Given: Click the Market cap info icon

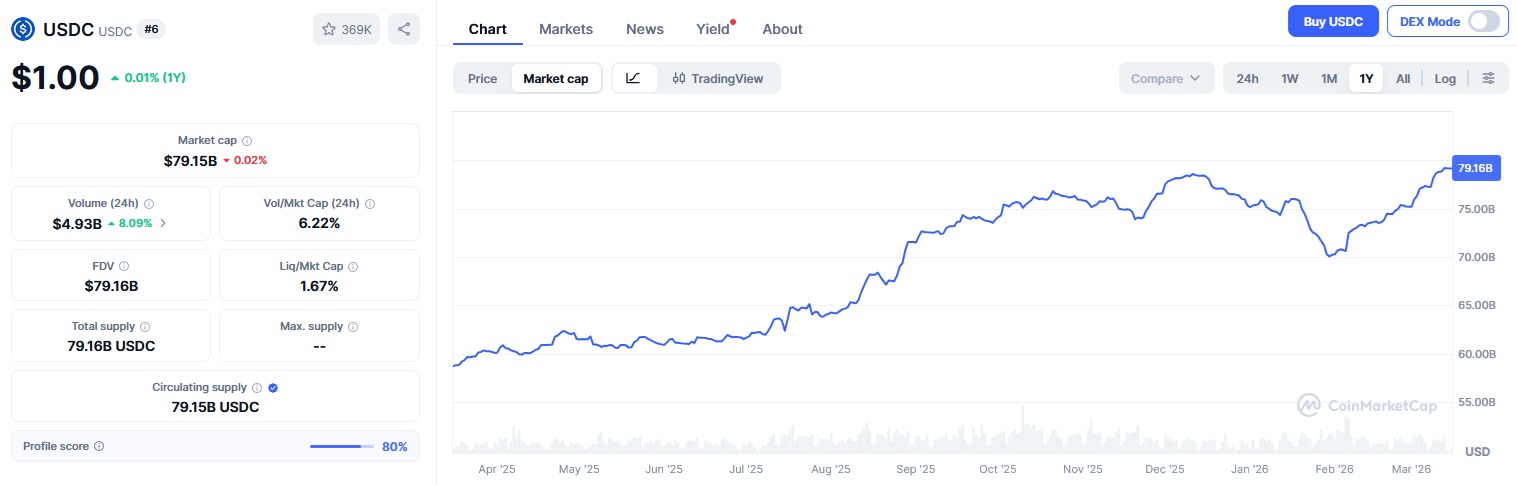Looking at the screenshot, I should pyautogui.click(x=247, y=141).
